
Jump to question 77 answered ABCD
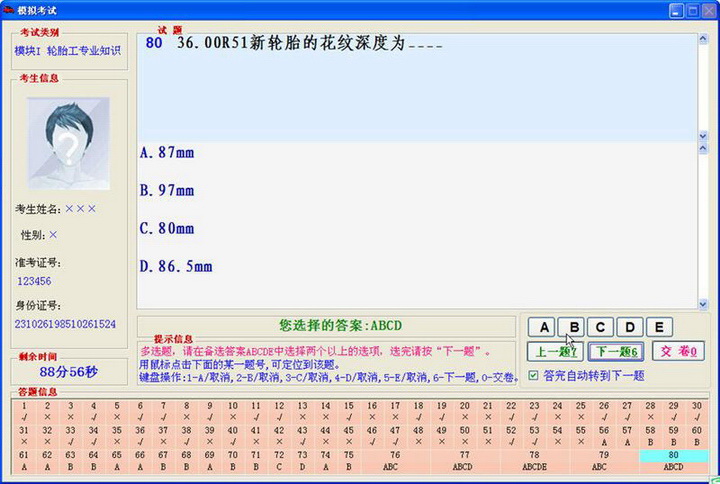[465, 461]
